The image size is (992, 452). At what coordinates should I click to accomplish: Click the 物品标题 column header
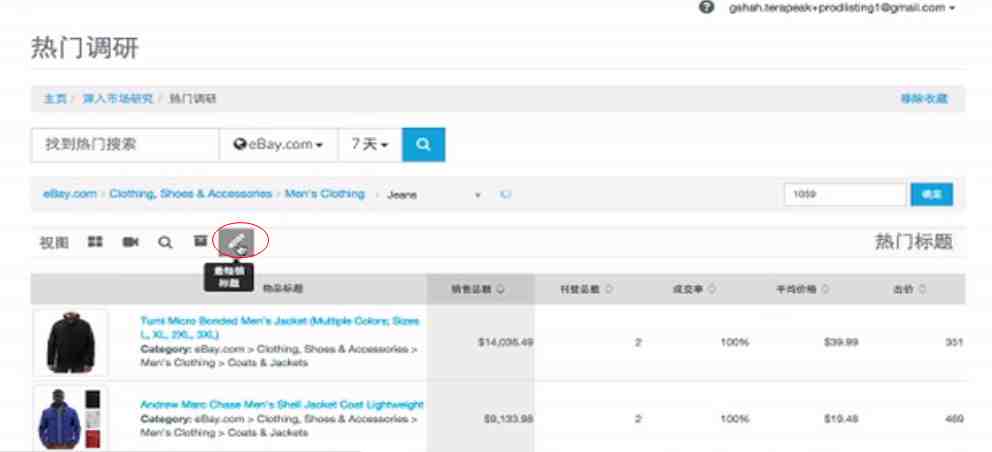(x=283, y=289)
